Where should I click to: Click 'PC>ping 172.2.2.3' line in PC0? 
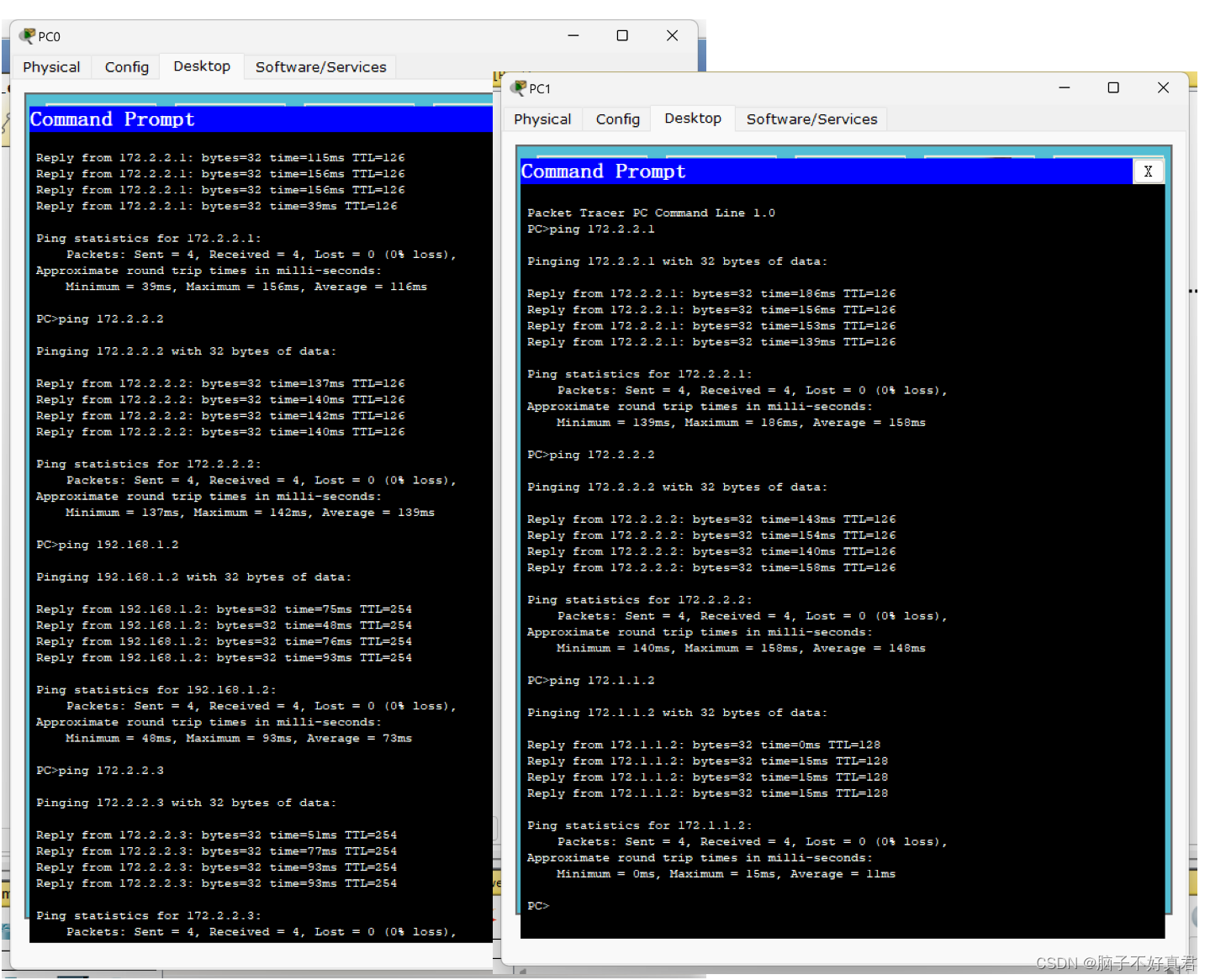point(100,771)
